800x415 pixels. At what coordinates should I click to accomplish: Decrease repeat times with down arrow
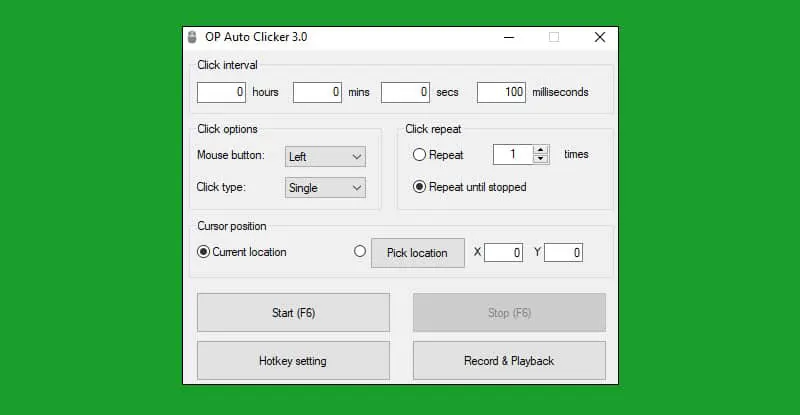click(540, 159)
